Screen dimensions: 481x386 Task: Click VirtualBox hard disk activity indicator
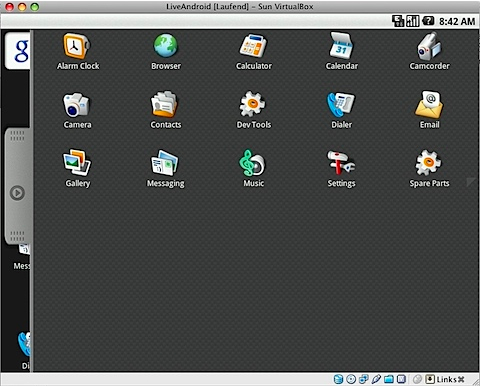[x=338, y=379]
